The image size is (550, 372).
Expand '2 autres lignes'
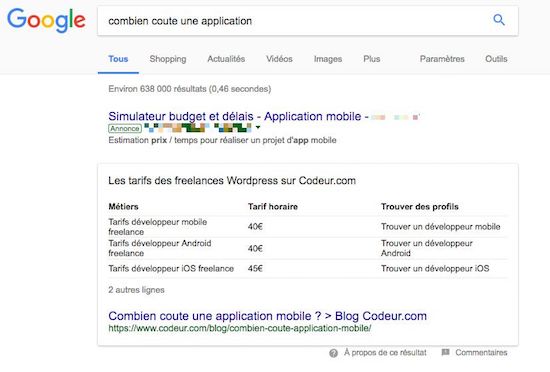136,290
